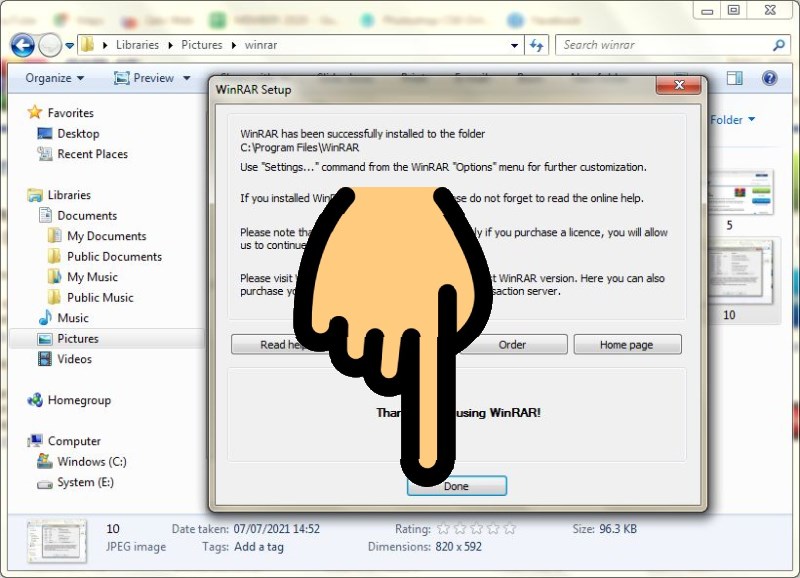Go back with the Explorer back arrow
800x578 pixels.
tap(22, 45)
